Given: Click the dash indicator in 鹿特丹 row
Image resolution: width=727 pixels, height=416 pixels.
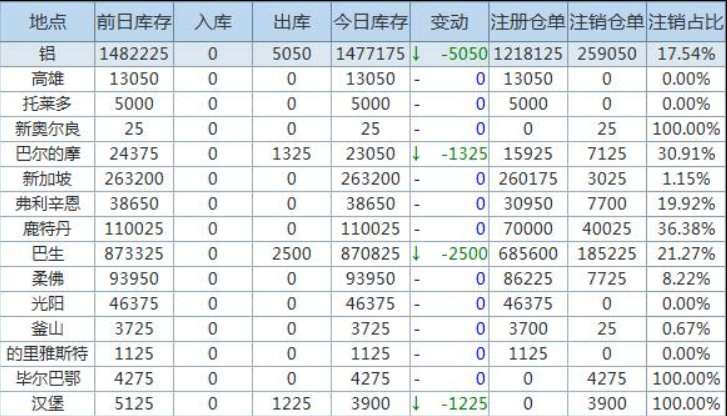Looking at the screenshot, I should click(417, 229).
